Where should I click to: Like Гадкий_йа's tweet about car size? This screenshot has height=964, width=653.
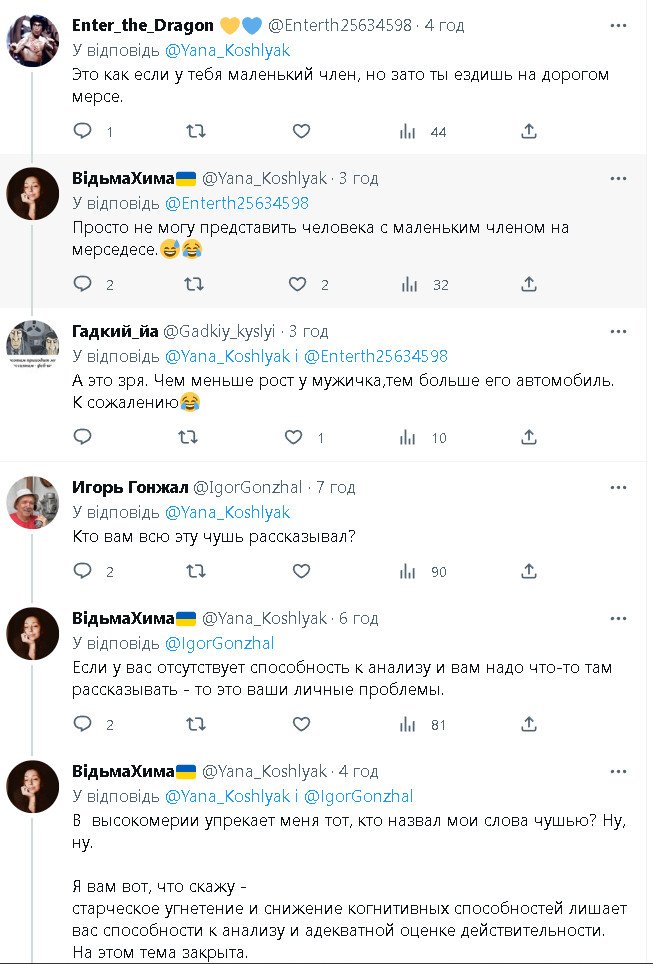[293, 437]
